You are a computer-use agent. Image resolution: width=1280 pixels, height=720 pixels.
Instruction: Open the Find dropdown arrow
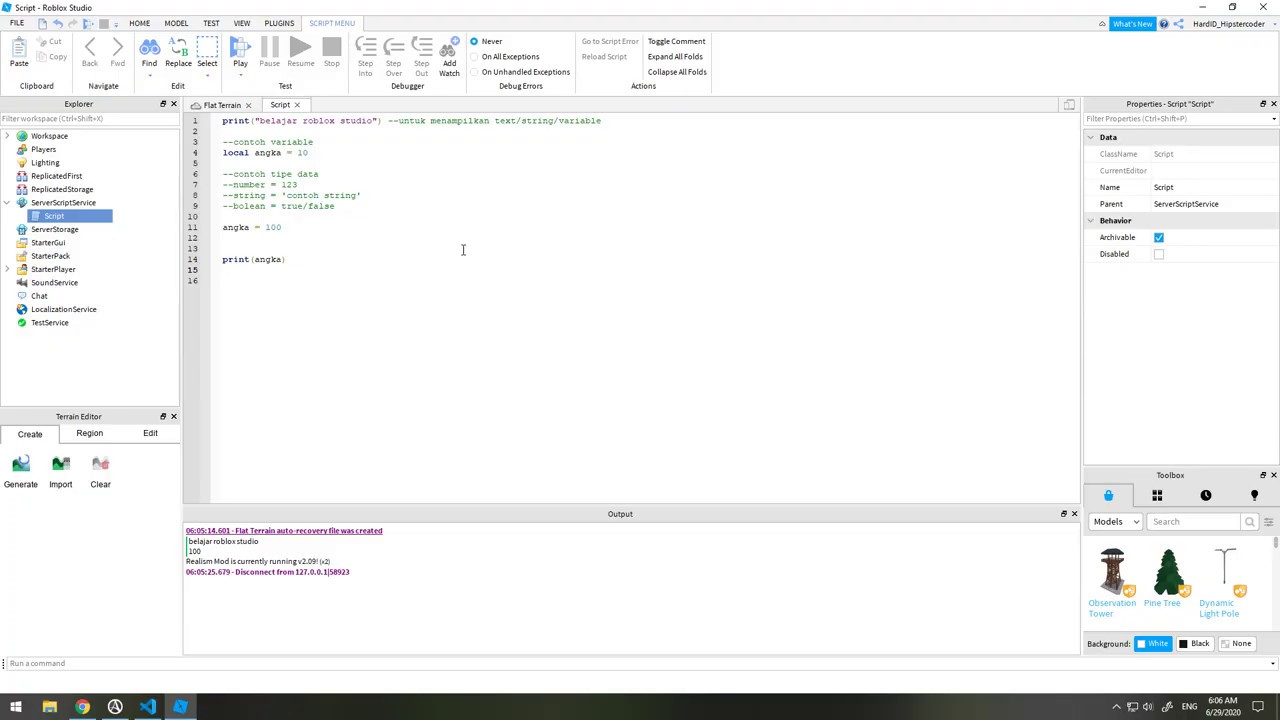[x=149, y=75]
